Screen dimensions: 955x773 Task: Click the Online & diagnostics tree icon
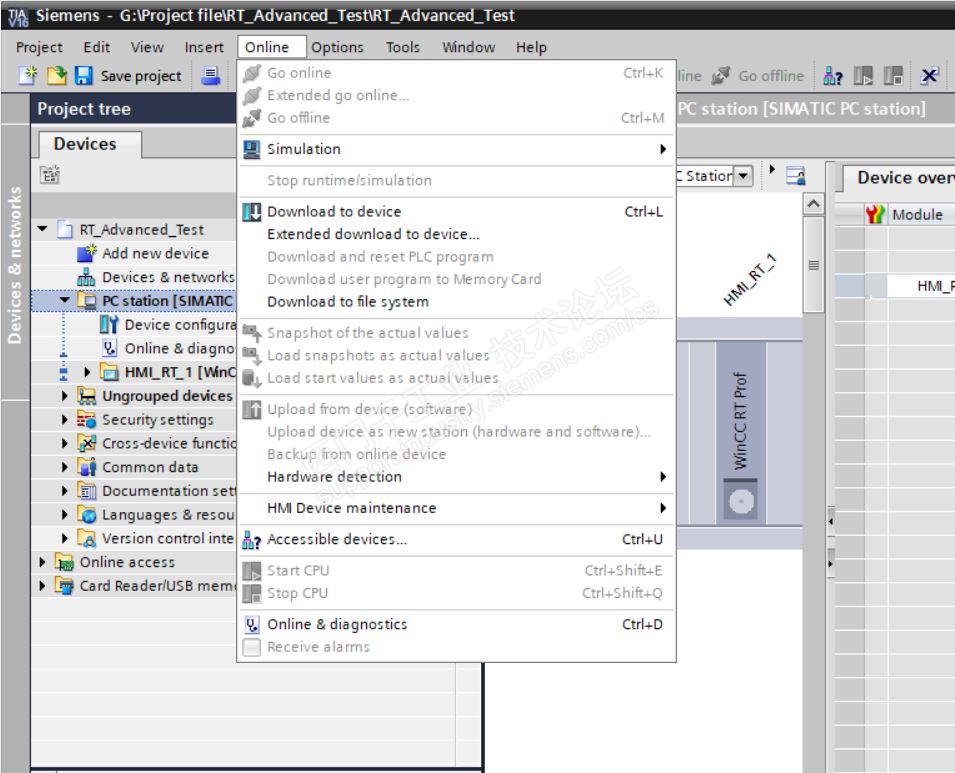tap(109, 348)
